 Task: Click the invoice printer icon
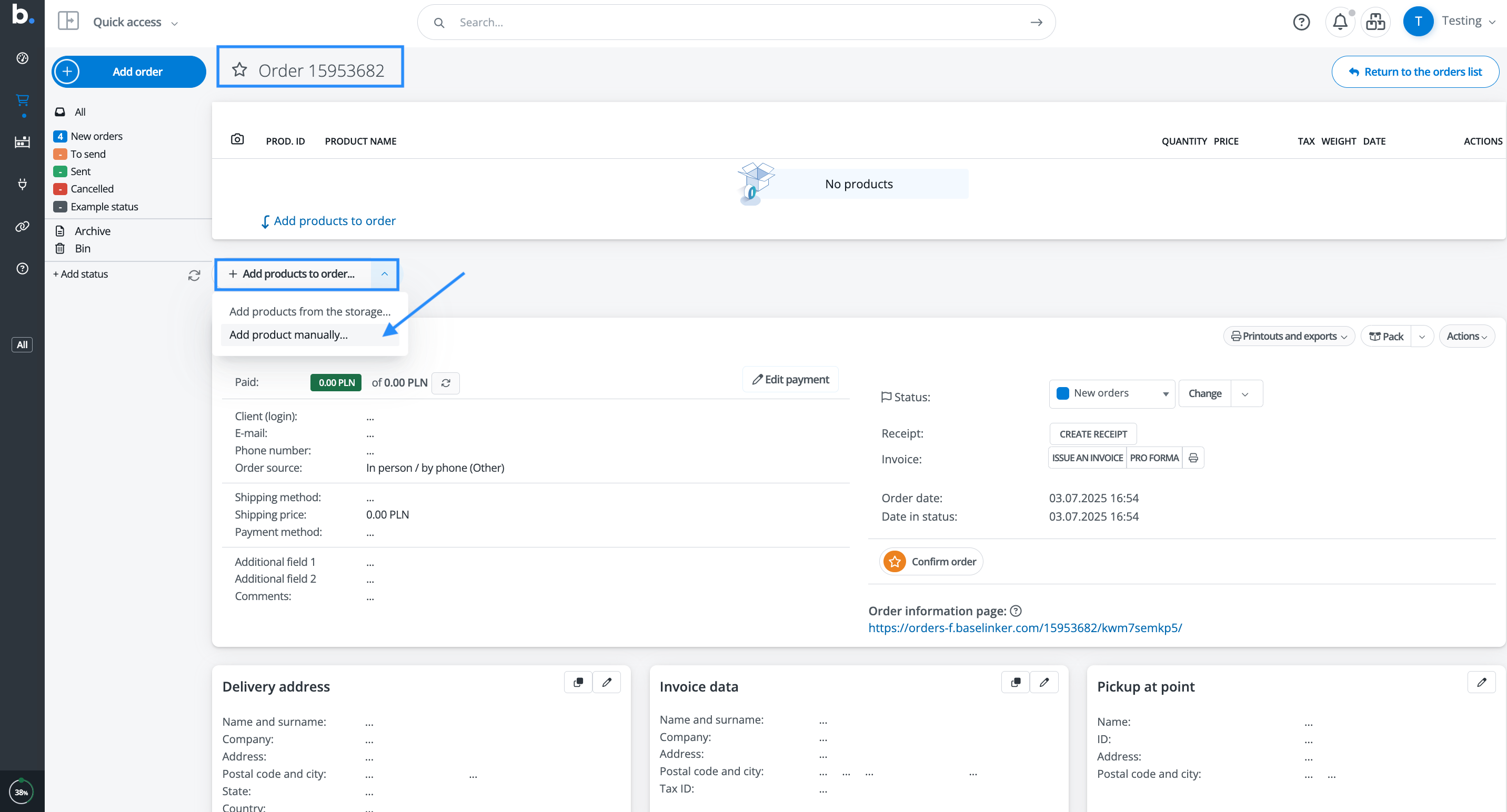coord(1193,458)
